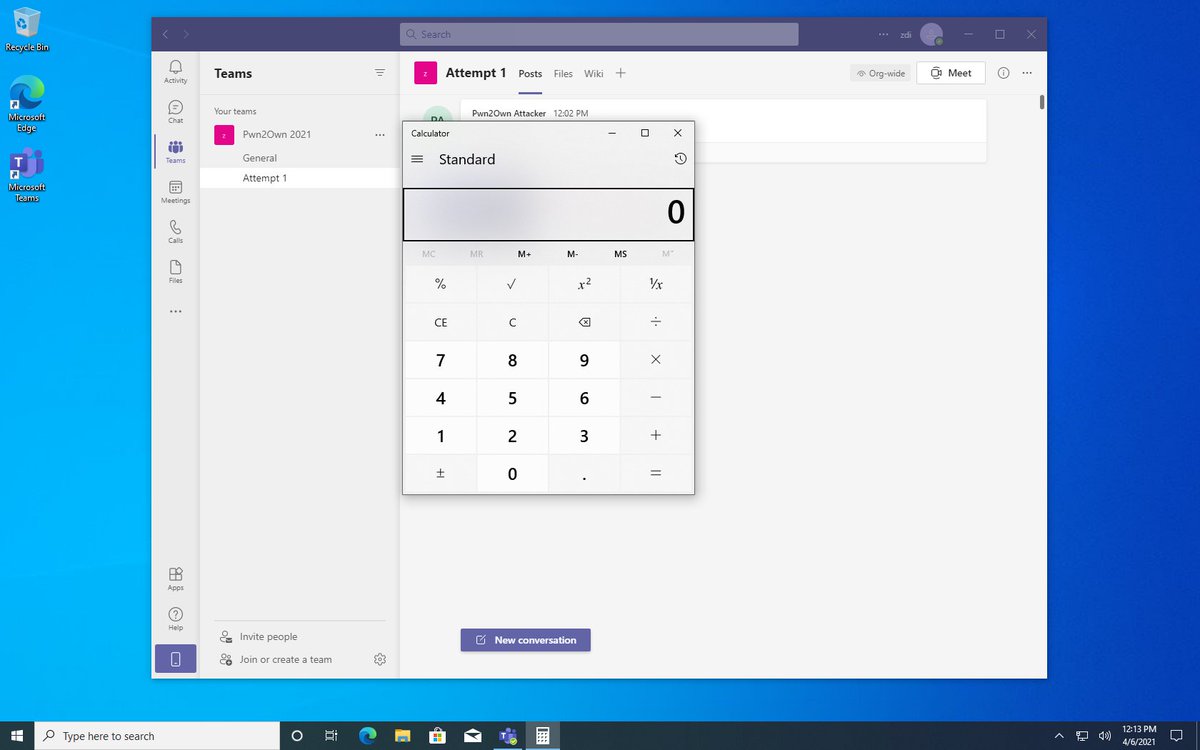1200x750 pixels.
Task: Switch to the Files tab in channel
Action: (563, 74)
